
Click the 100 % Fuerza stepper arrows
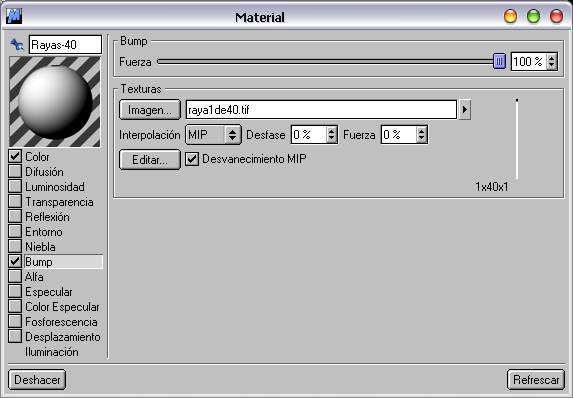[x=552, y=61]
